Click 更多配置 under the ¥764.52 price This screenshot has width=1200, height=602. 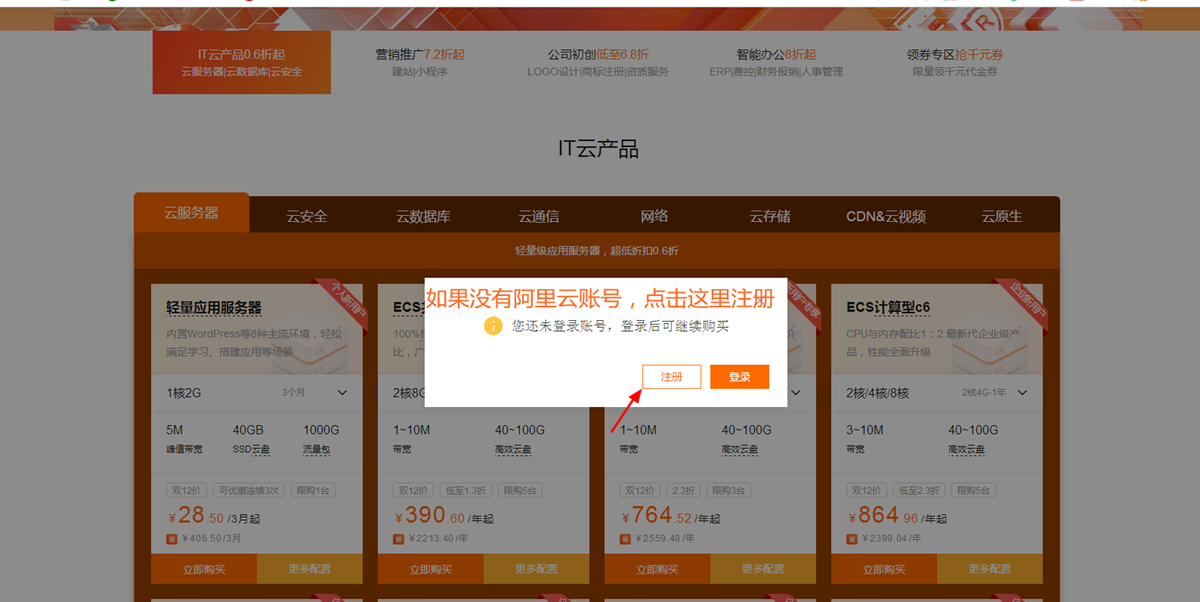(763, 569)
